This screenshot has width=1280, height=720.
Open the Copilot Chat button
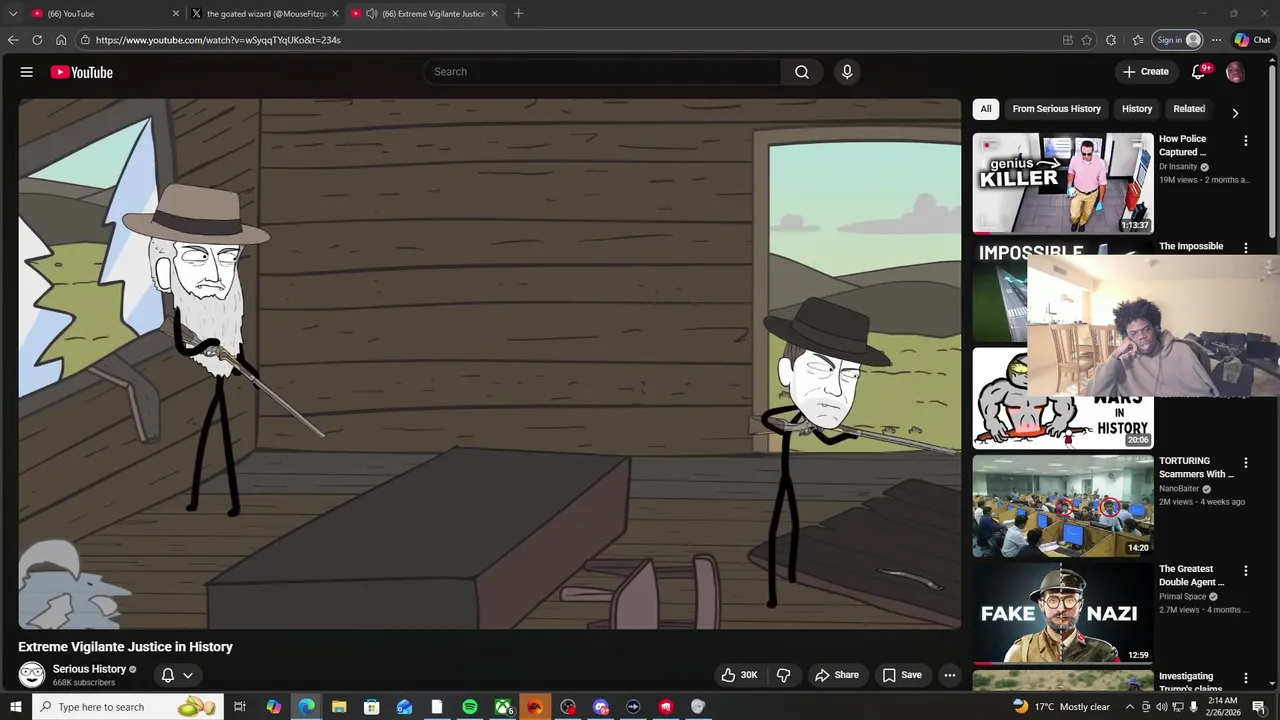(1252, 40)
